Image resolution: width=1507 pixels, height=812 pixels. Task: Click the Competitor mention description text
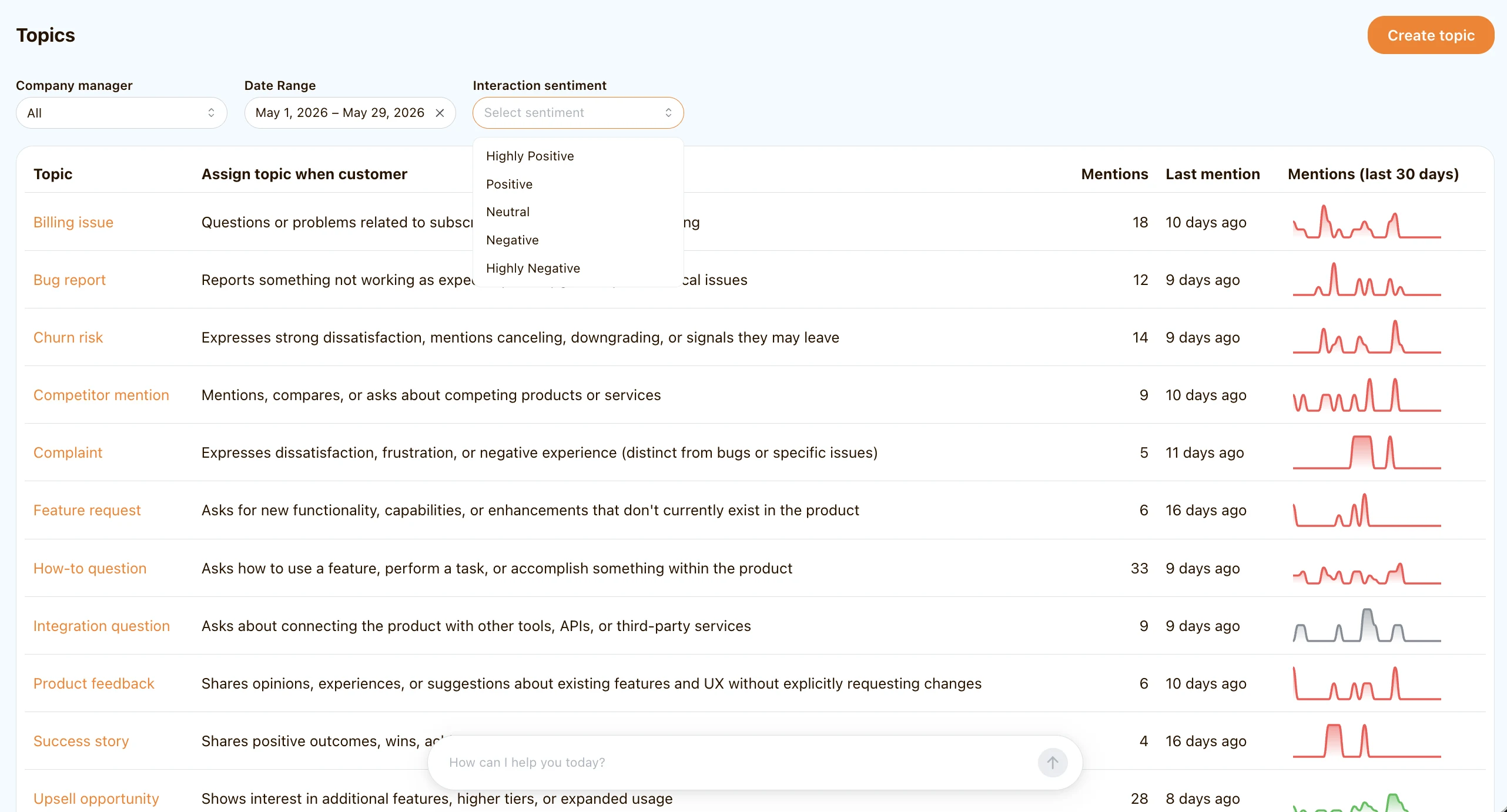(x=431, y=395)
